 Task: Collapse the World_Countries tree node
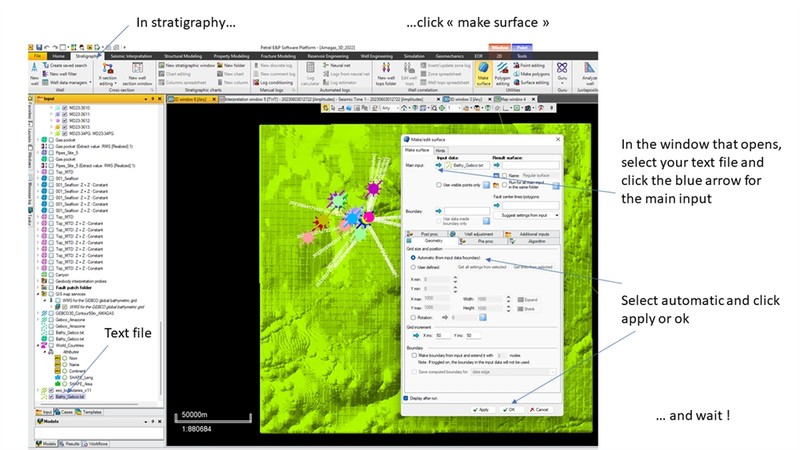point(38,345)
